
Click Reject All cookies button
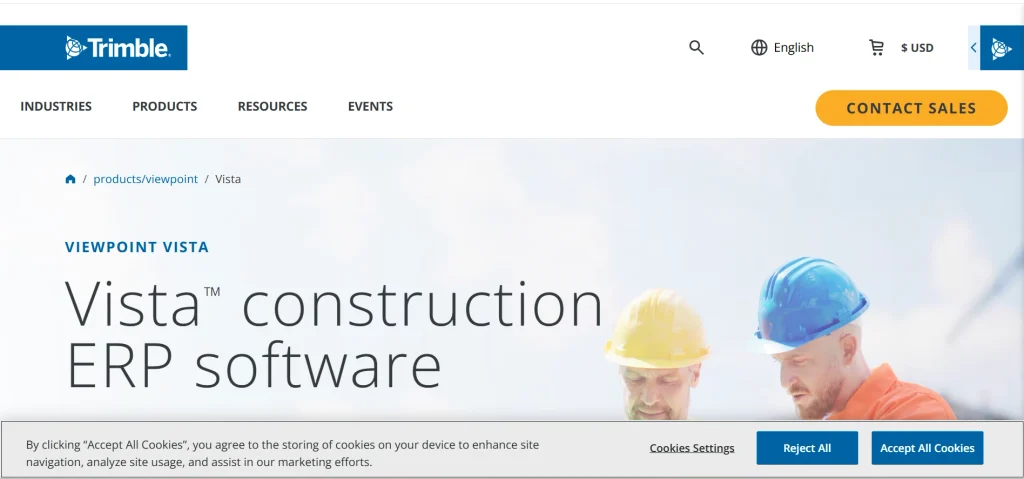point(807,448)
